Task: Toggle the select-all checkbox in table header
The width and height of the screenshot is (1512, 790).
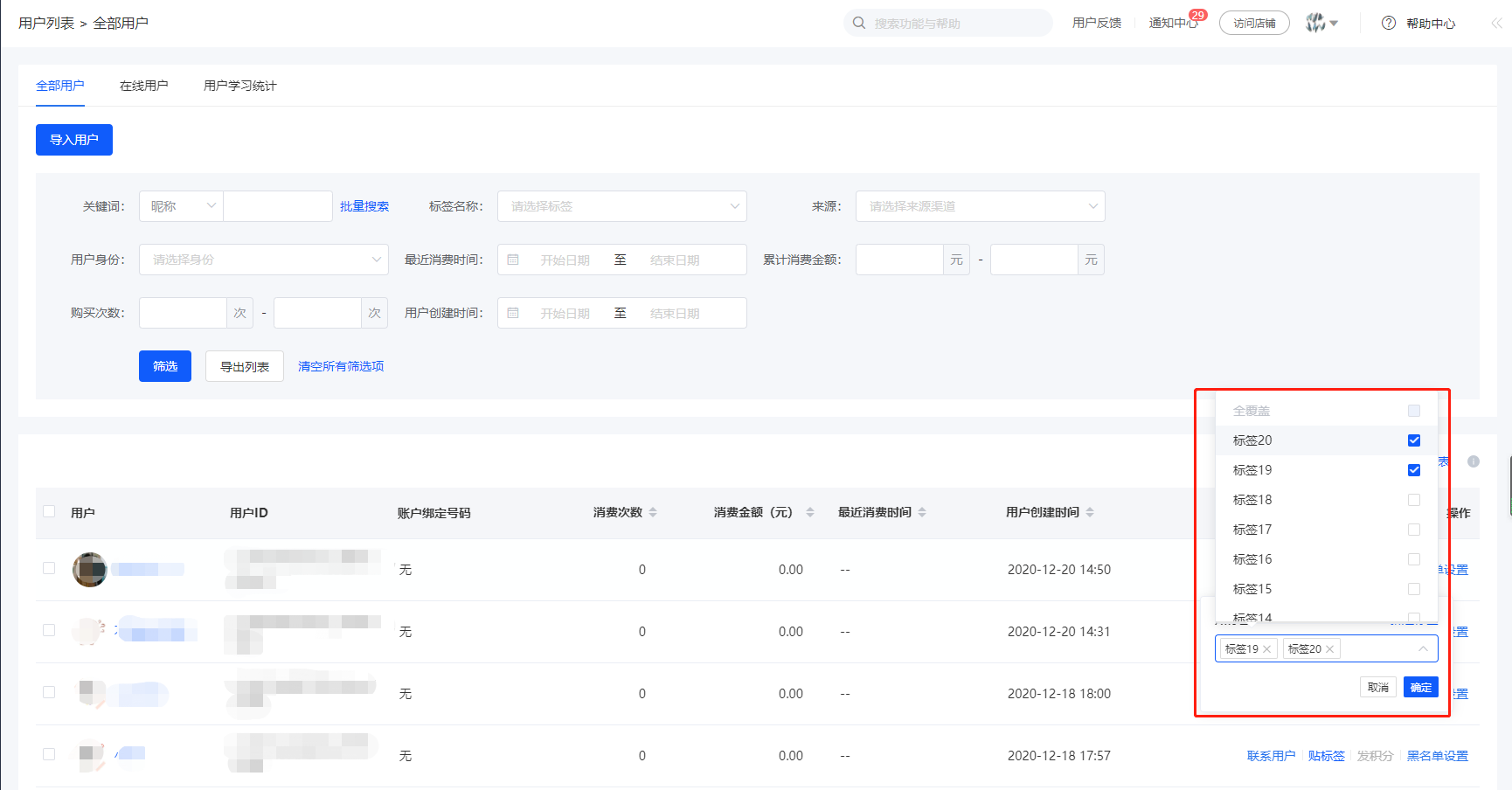Action: pos(49,511)
